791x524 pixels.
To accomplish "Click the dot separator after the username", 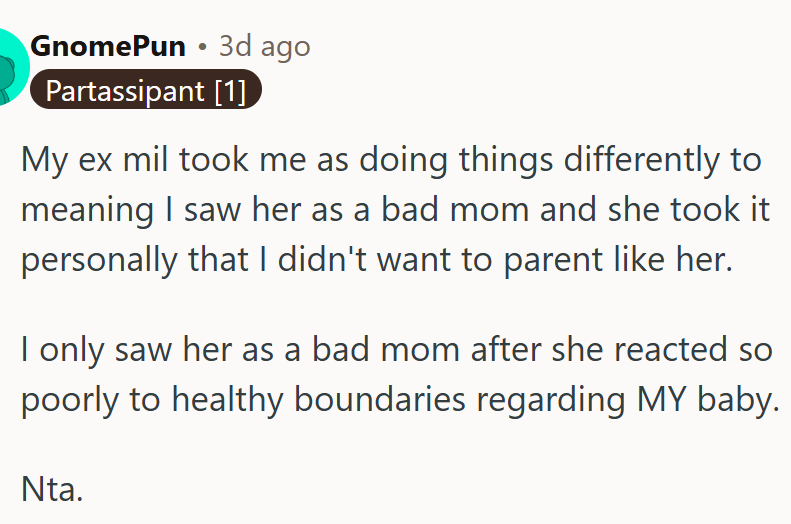I will pyautogui.click(x=201, y=46).
